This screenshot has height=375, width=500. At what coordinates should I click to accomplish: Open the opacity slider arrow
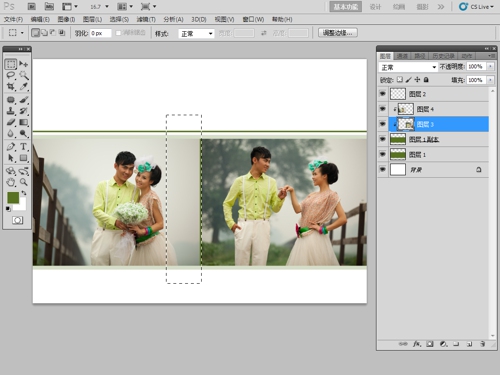[490, 67]
